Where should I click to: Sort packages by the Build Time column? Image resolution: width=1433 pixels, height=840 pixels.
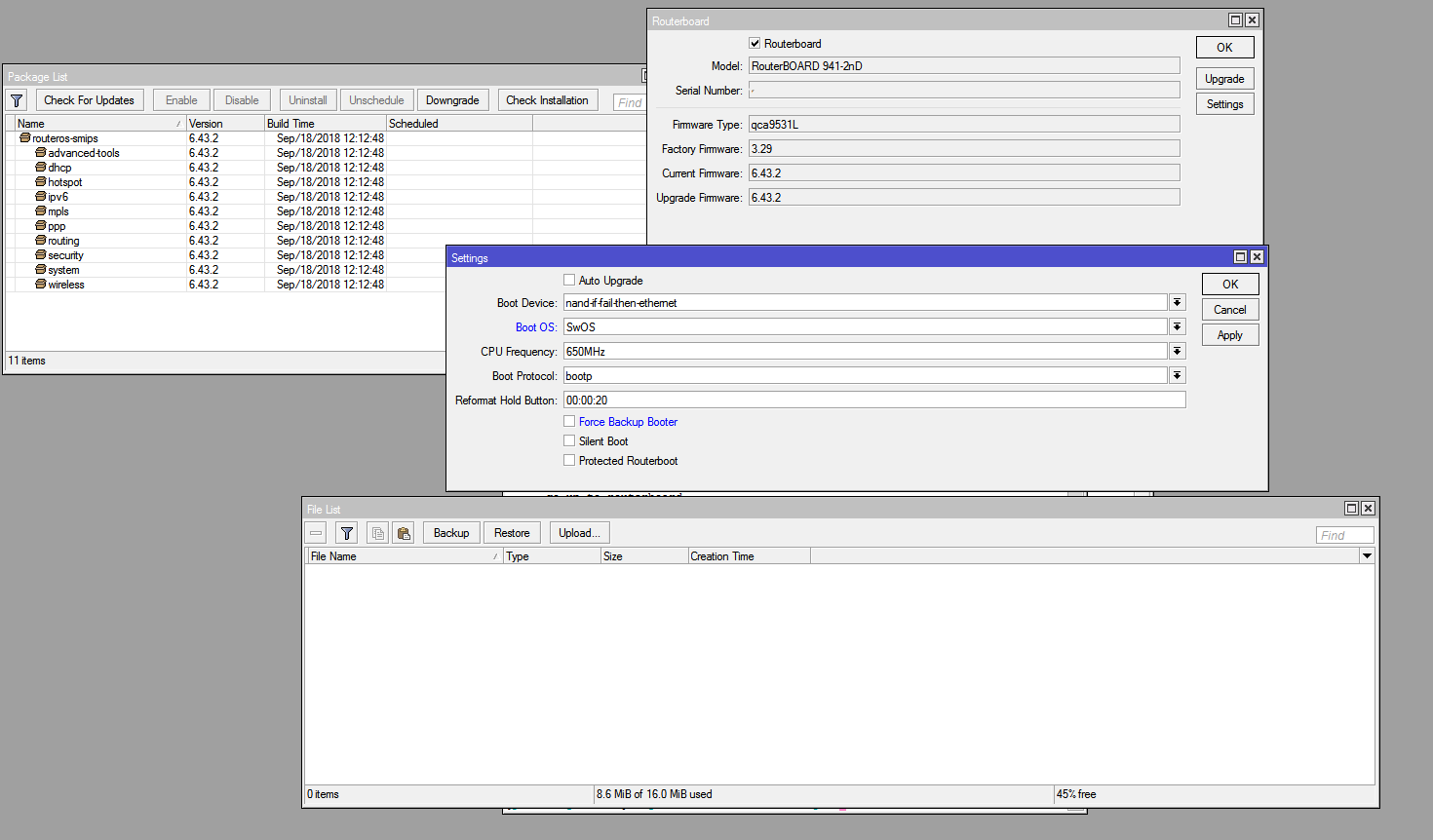tap(326, 124)
